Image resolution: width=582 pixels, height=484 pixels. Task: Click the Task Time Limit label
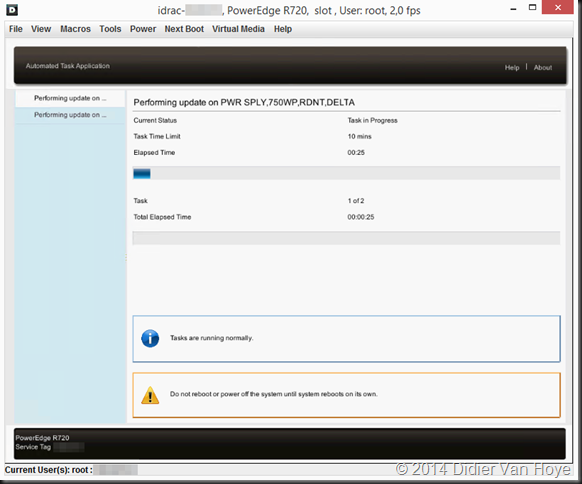click(x=157, y=137)
